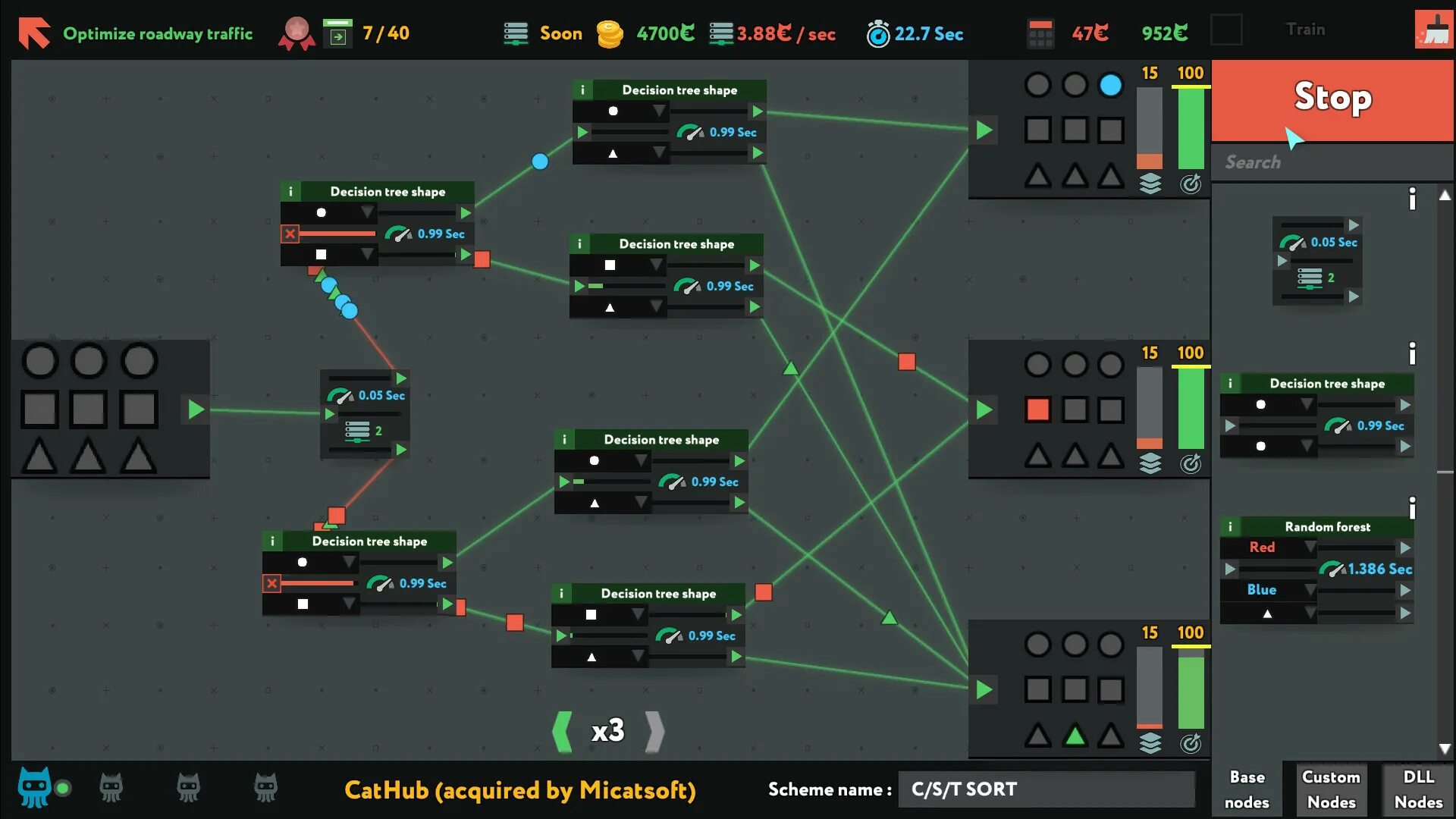Click the Scheme name input field
Viewport: 1456px width, 819px height.
pos(1045,789)
